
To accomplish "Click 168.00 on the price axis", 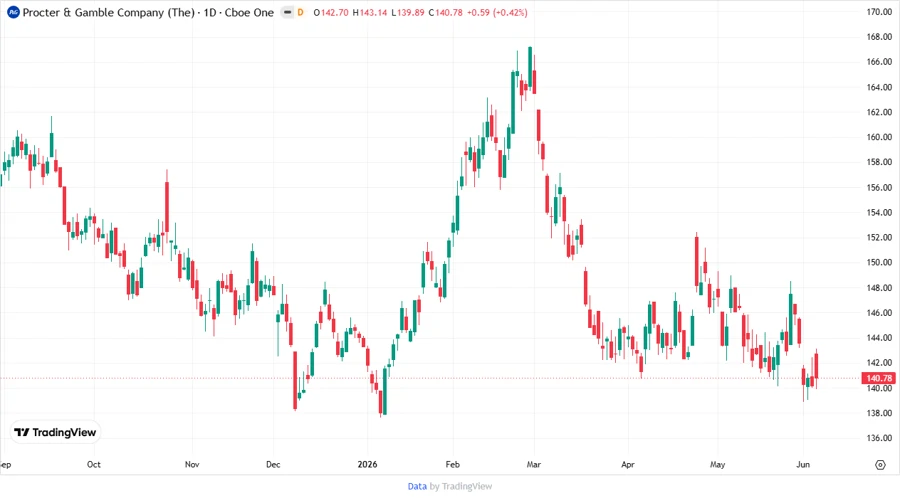I will pos(879,37).
